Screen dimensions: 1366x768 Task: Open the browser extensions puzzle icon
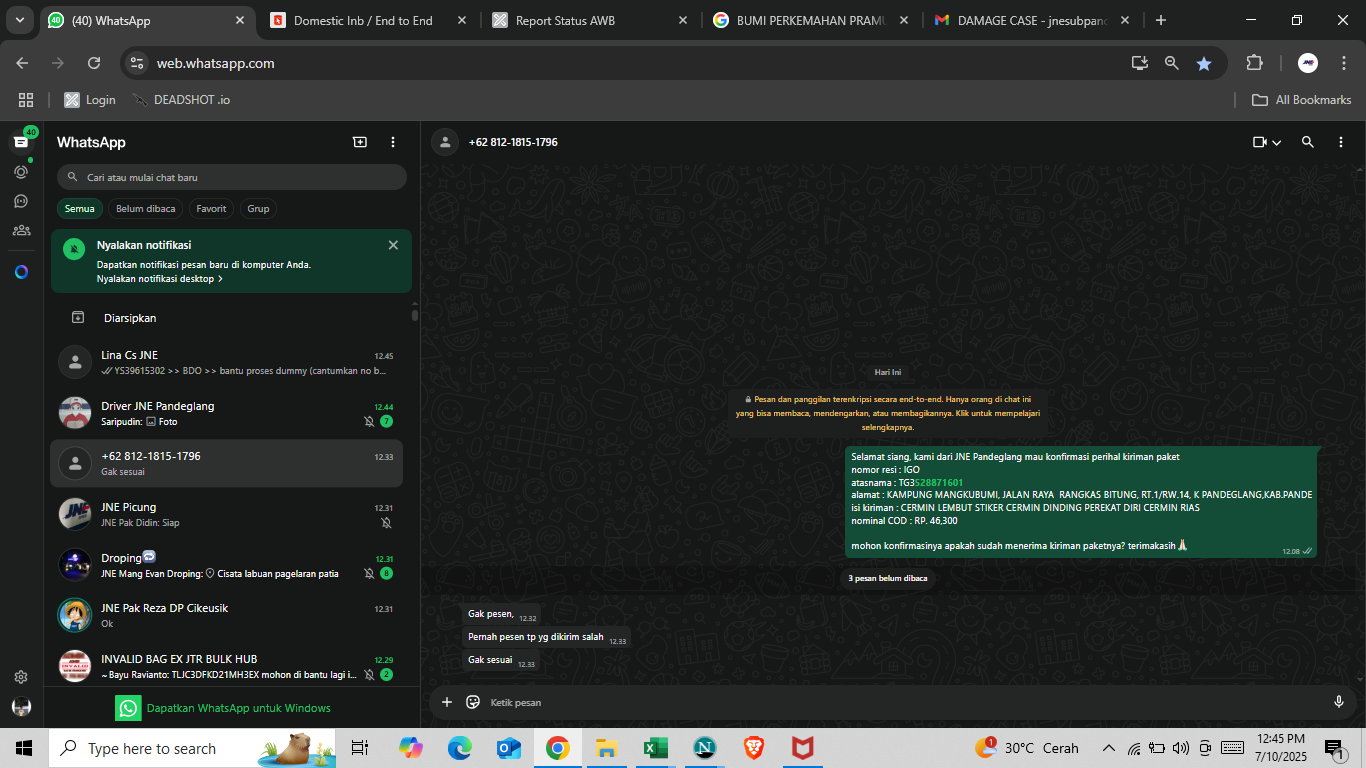pos(1255,63)
